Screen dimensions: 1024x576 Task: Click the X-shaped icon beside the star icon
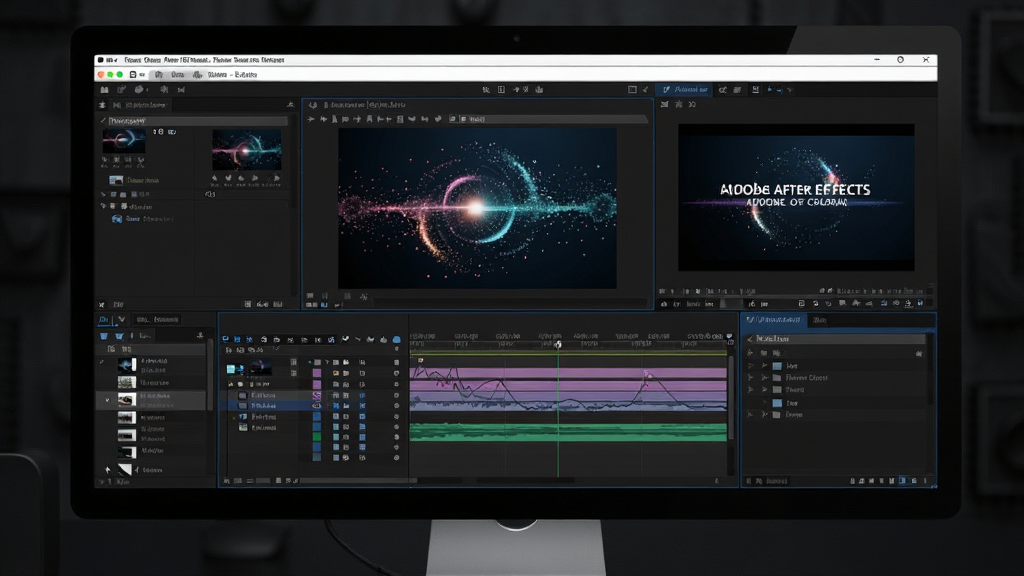tap(692, 104)
